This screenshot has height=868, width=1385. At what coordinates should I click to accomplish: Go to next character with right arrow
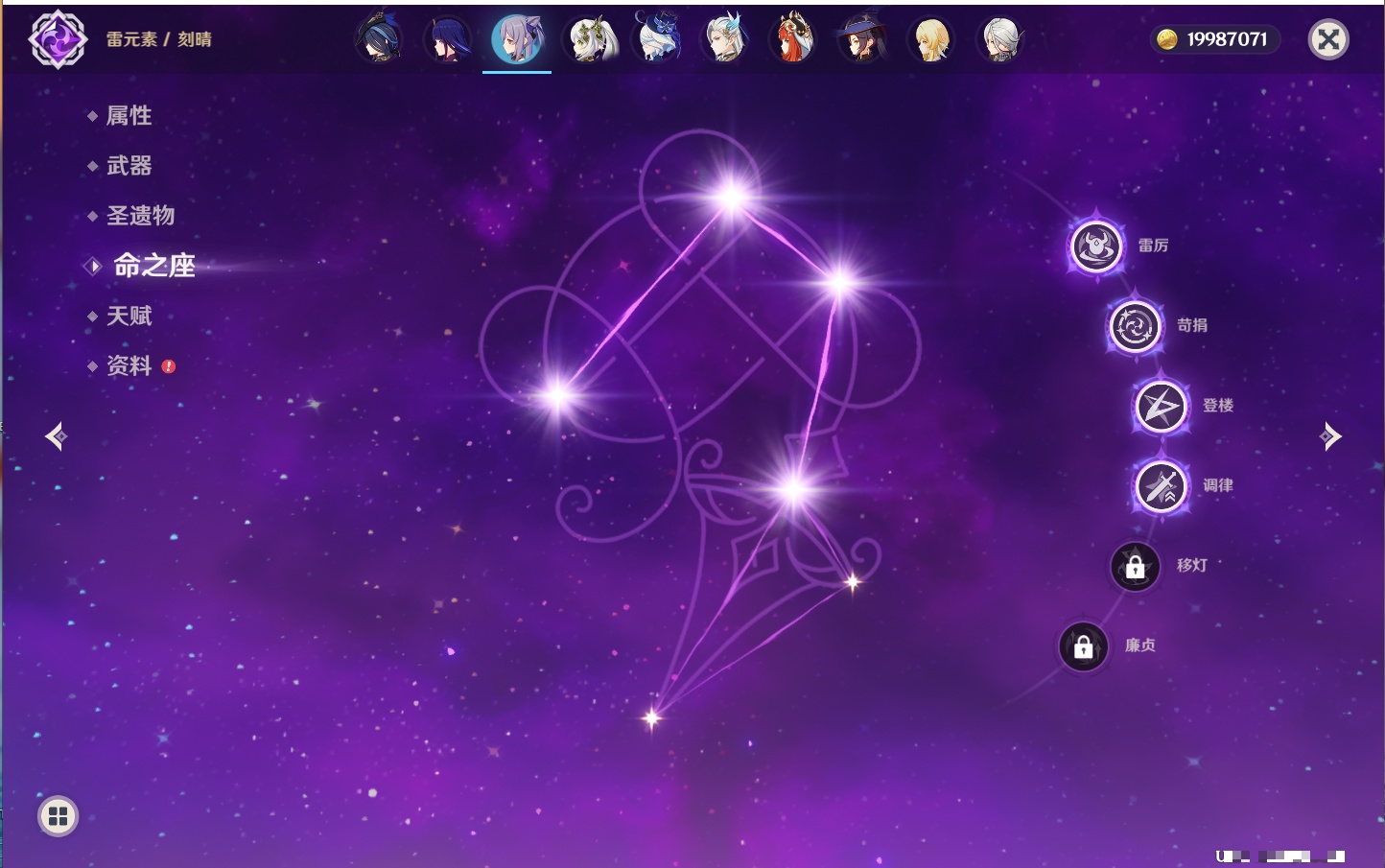pos(1330,436)
